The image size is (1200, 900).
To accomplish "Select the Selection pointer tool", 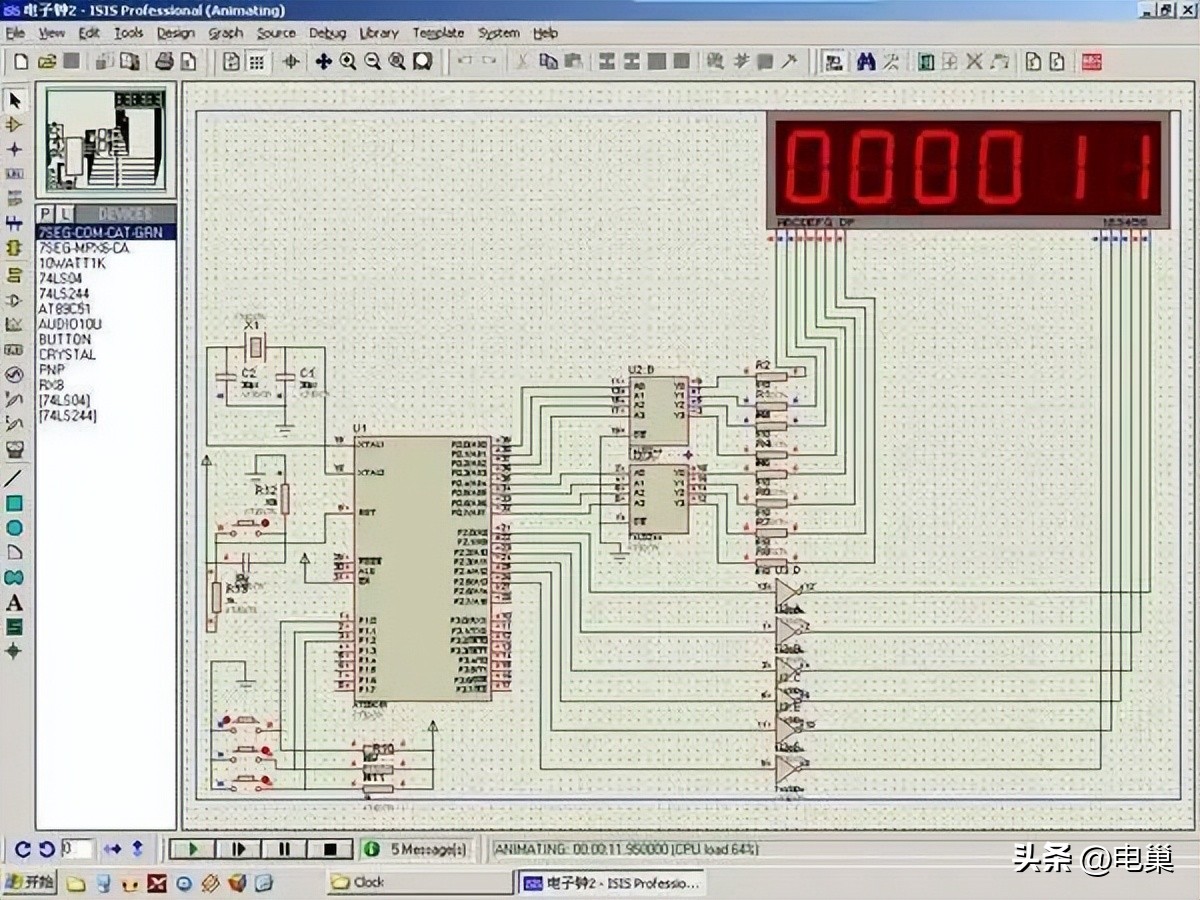I will 14,102.
